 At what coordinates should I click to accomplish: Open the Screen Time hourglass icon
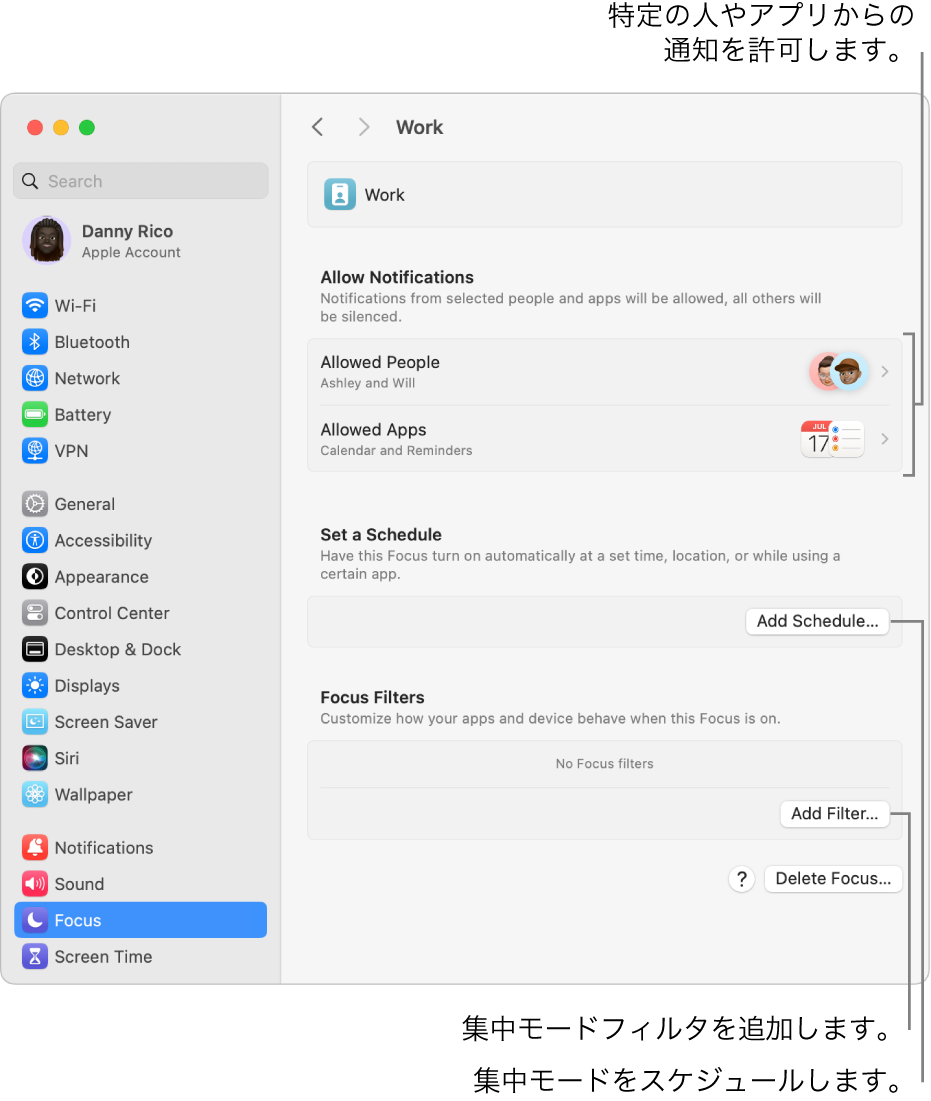tap(34, 957)
